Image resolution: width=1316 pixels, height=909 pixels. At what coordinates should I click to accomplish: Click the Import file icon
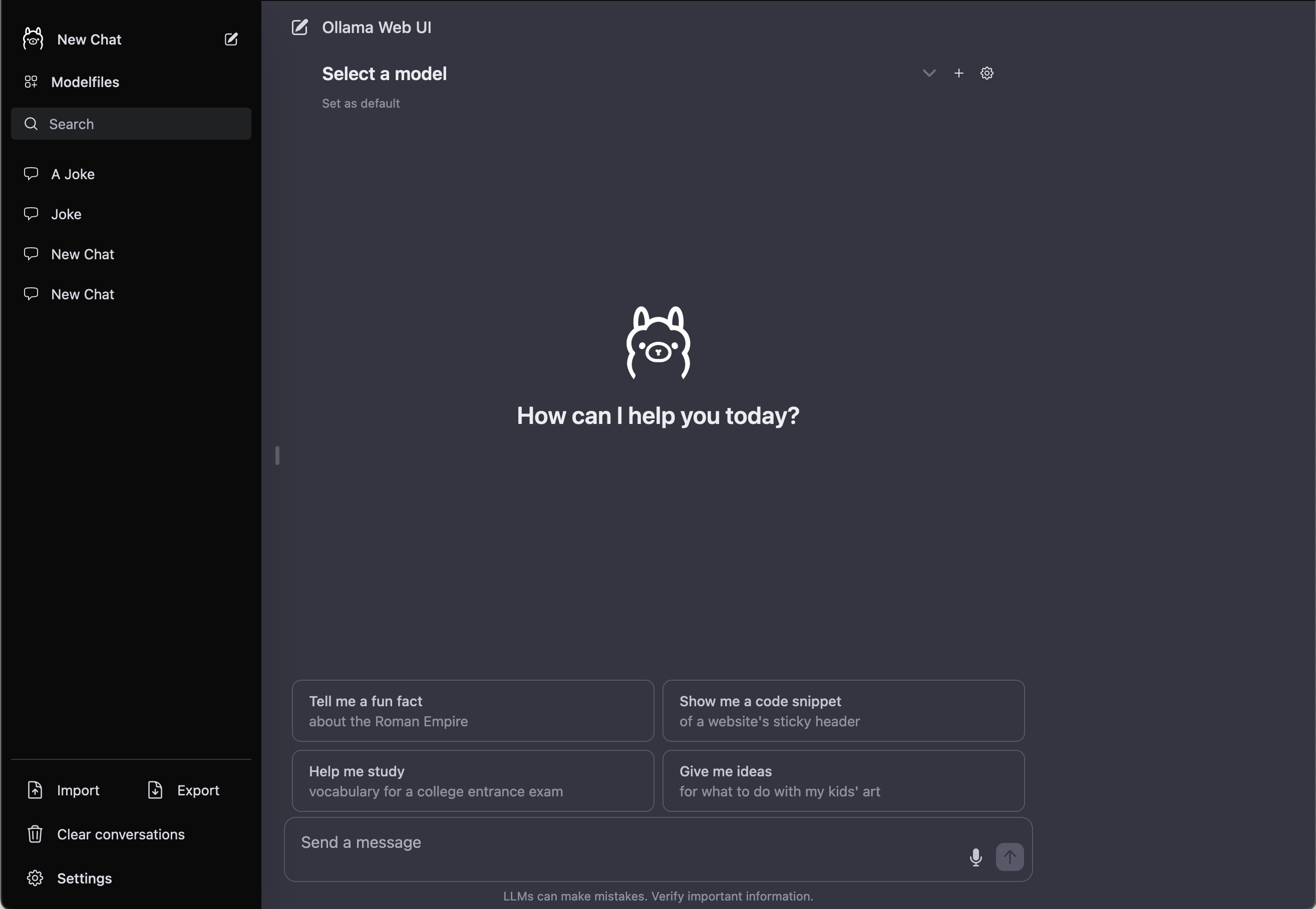click(35, 790)
